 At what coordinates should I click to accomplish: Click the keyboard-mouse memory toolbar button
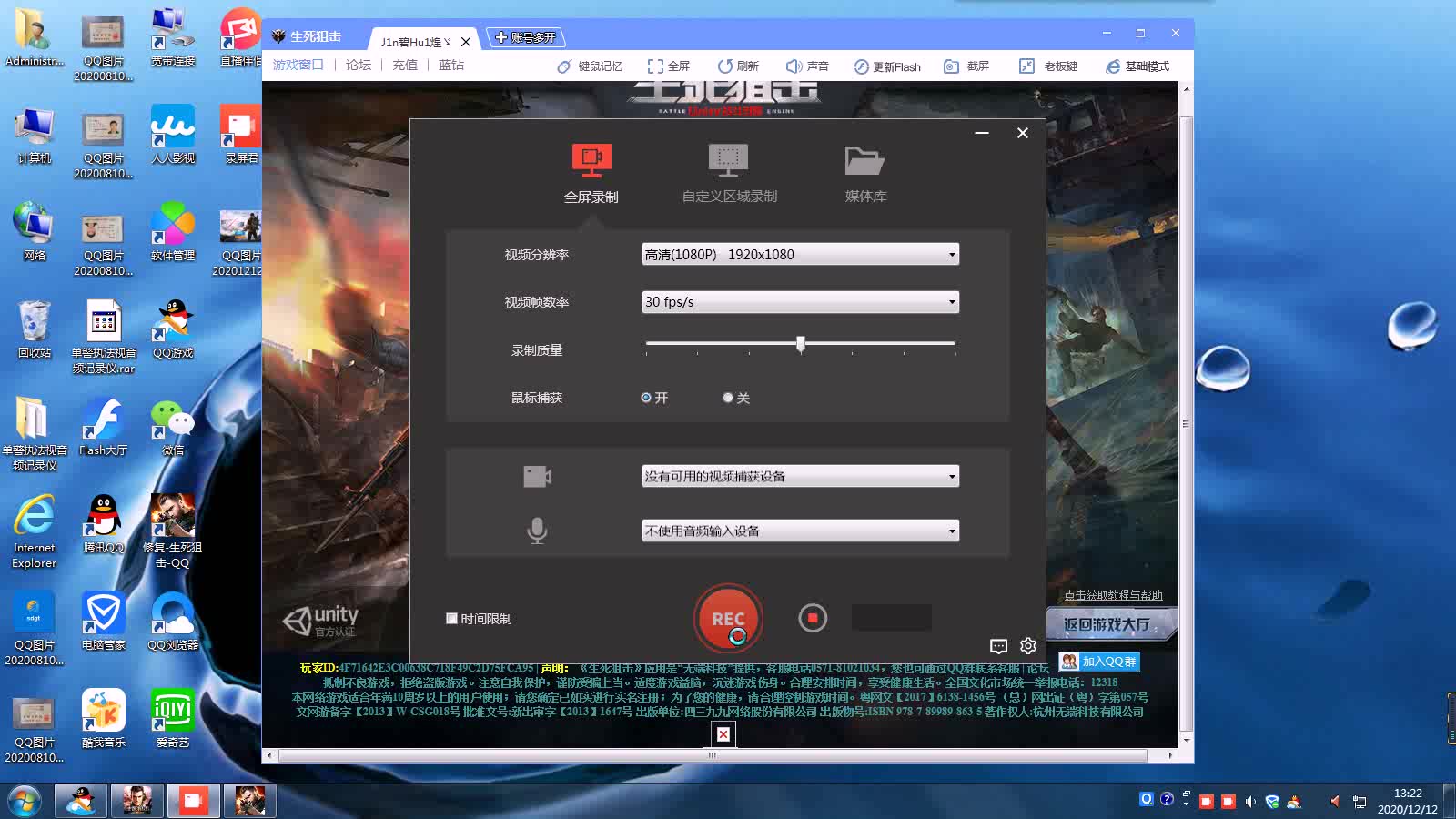[590, 66]
